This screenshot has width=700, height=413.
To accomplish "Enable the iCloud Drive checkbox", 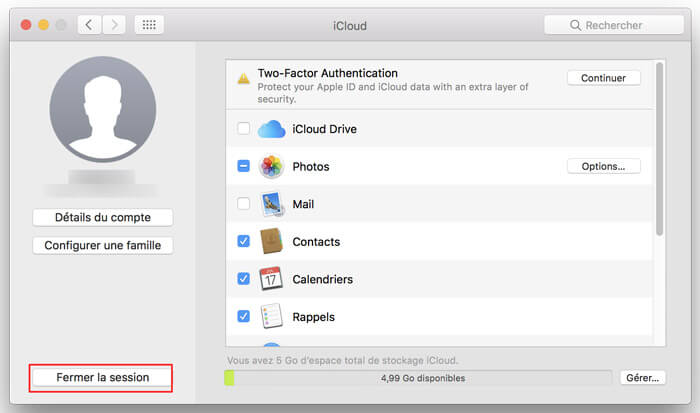I will click(243, 129).
